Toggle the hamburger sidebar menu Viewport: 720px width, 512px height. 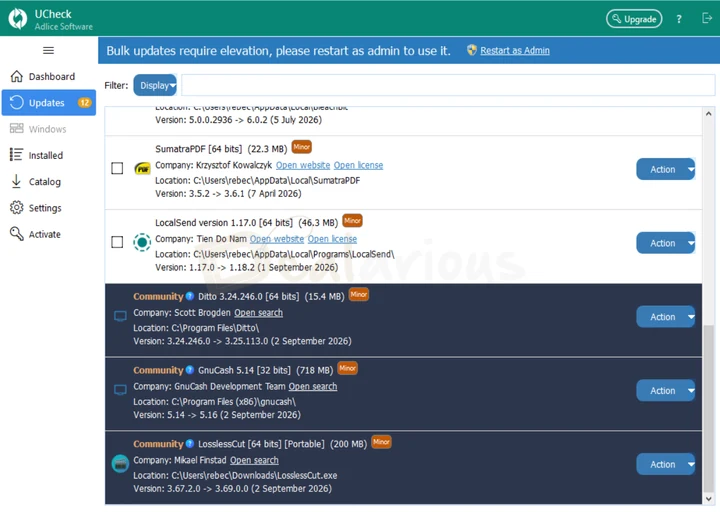(x=48, y=51)
